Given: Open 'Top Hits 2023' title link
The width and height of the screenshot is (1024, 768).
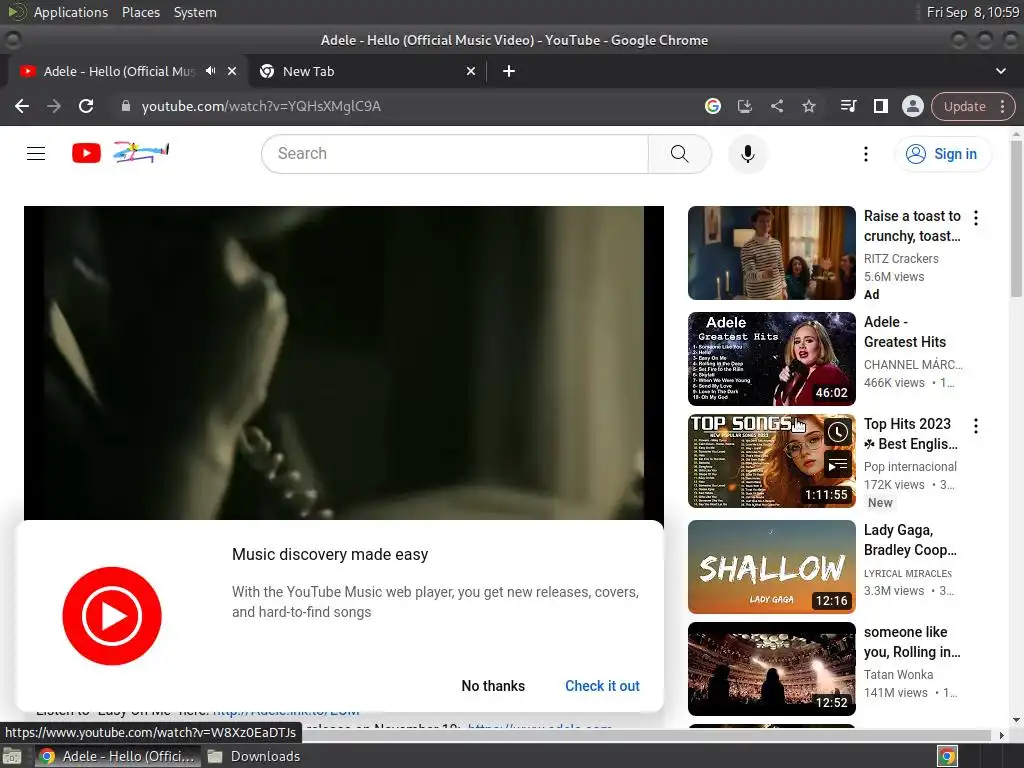Looking at the screenshot, I should 911,434.
